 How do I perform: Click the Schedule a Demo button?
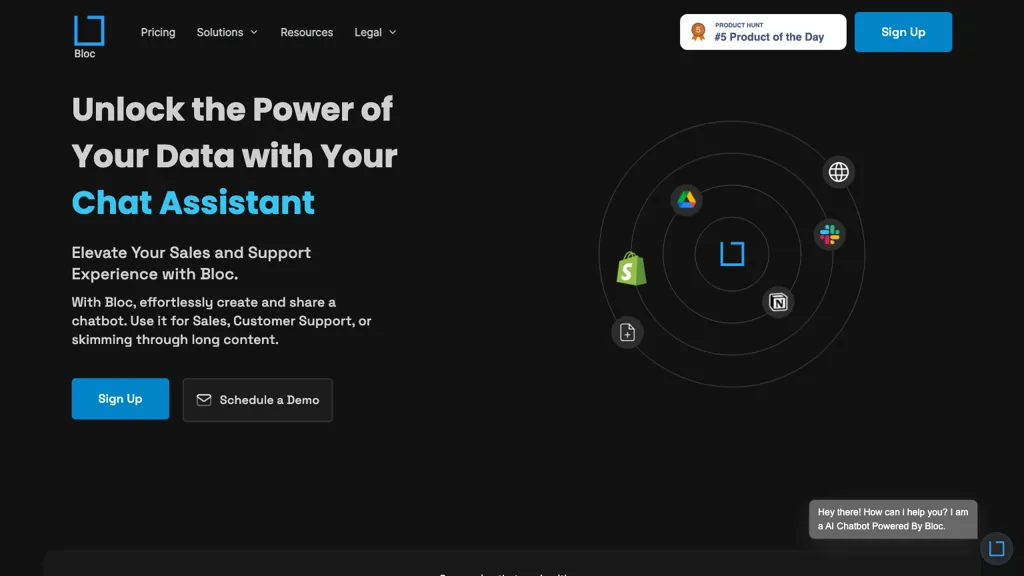coord(258,400)
